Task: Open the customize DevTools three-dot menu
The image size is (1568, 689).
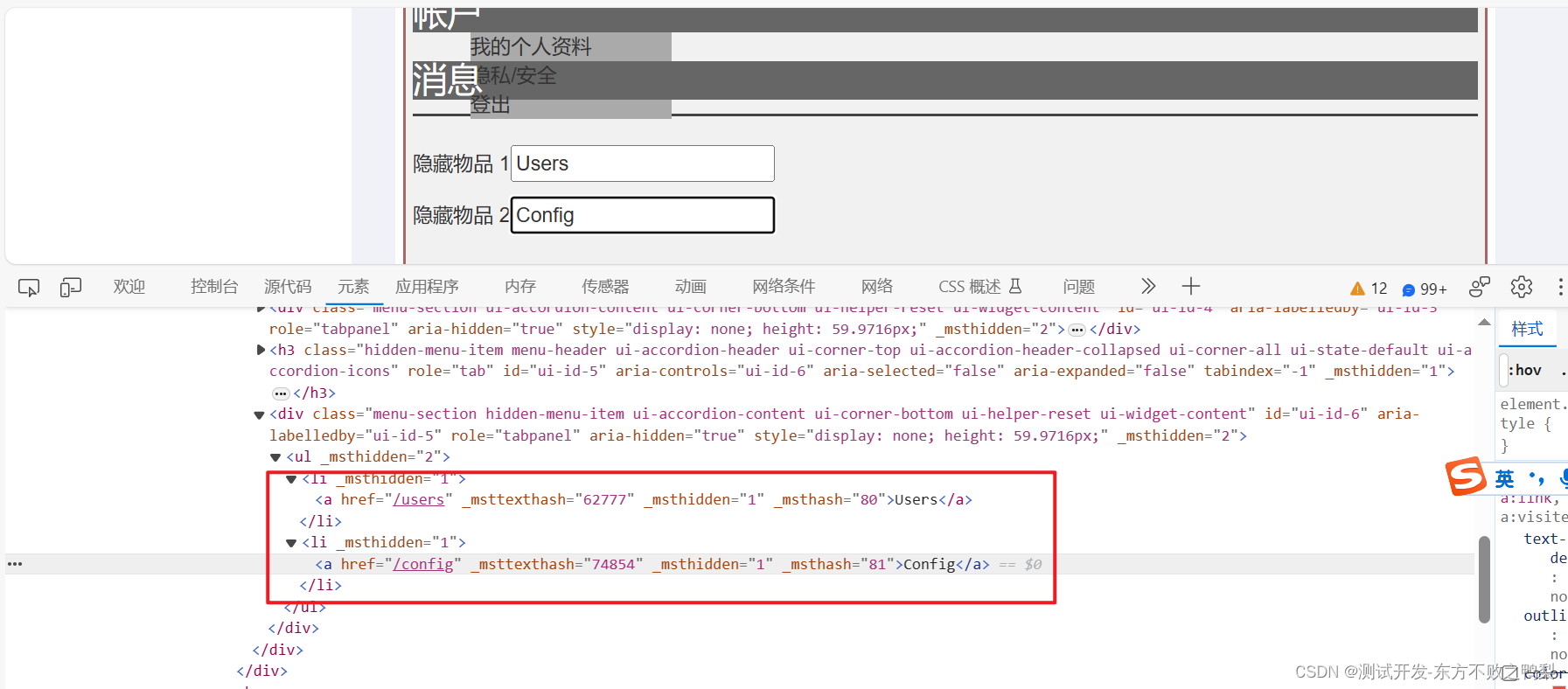Action: [1561, 287]
